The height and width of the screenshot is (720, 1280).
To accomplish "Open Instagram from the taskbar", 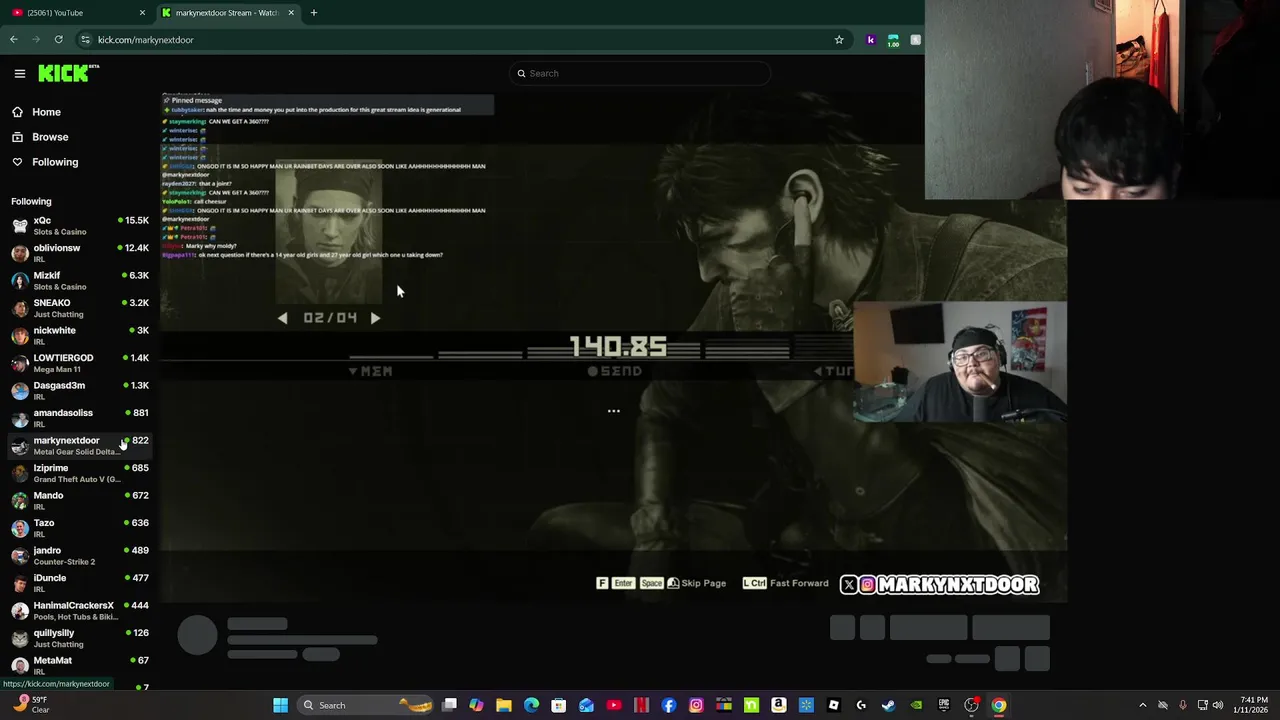I will (696, 705).
